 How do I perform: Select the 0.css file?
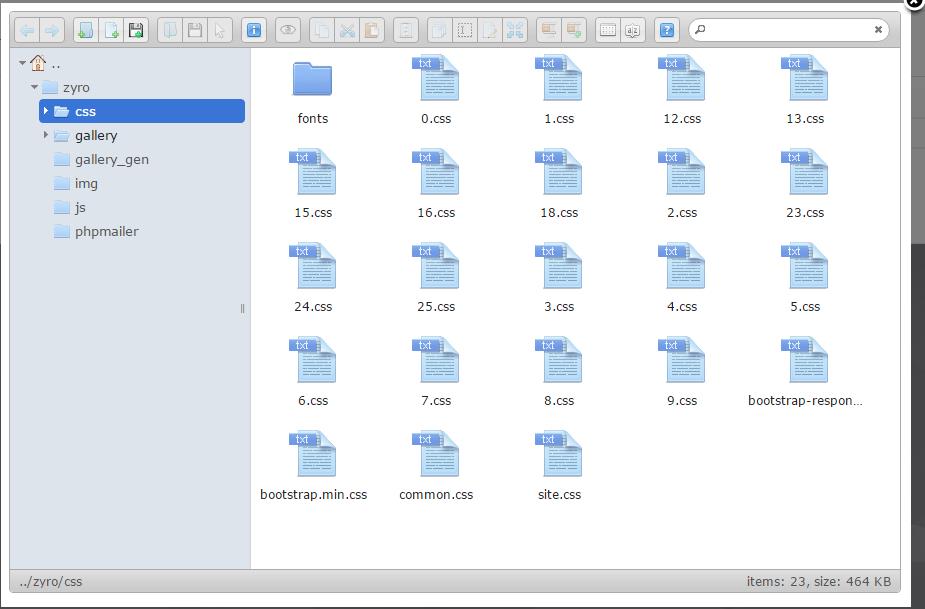pos(436,90)
